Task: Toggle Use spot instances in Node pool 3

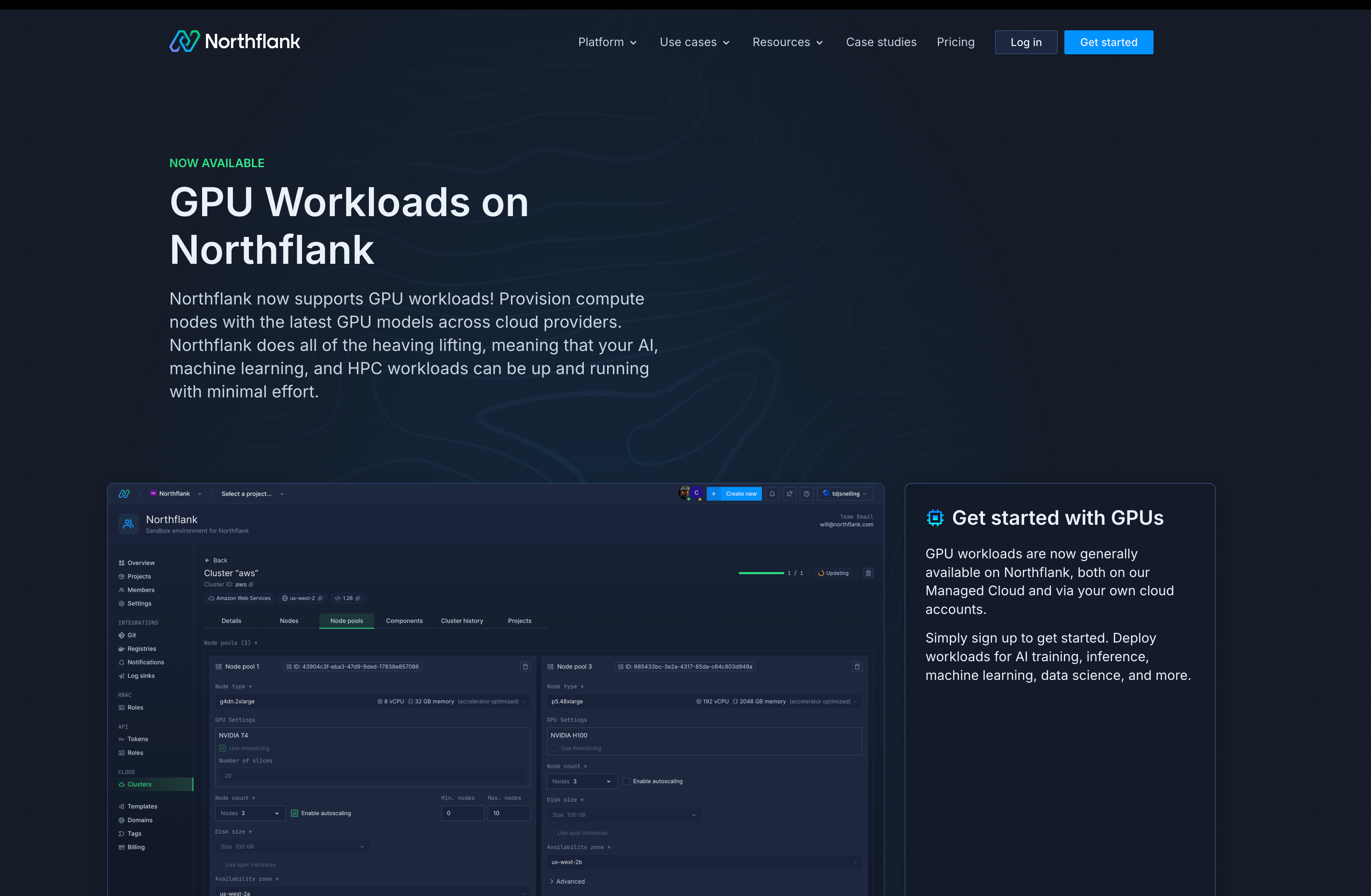Action: click(x=551, y=833)
